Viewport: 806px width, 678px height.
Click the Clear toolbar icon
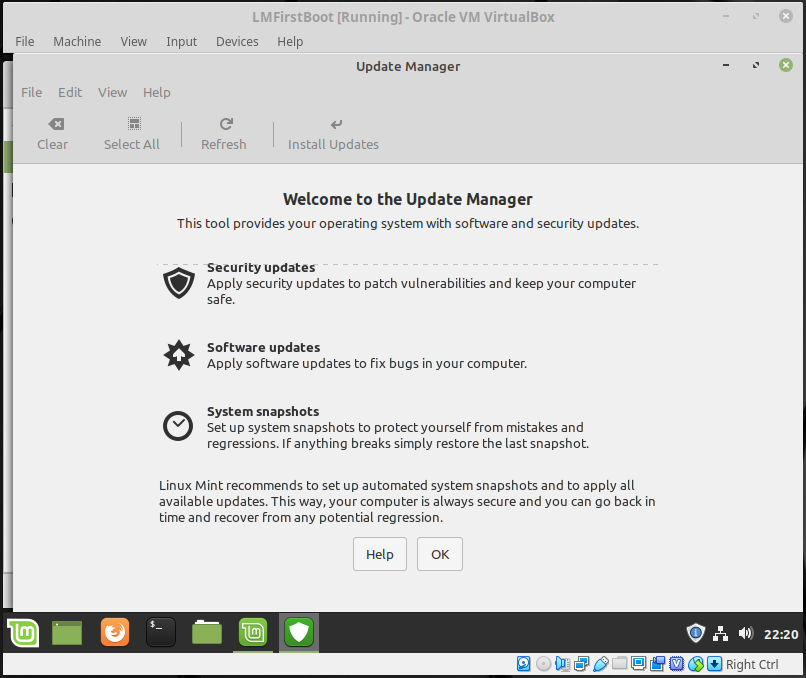pyautogui.click(x=56, y=124)
